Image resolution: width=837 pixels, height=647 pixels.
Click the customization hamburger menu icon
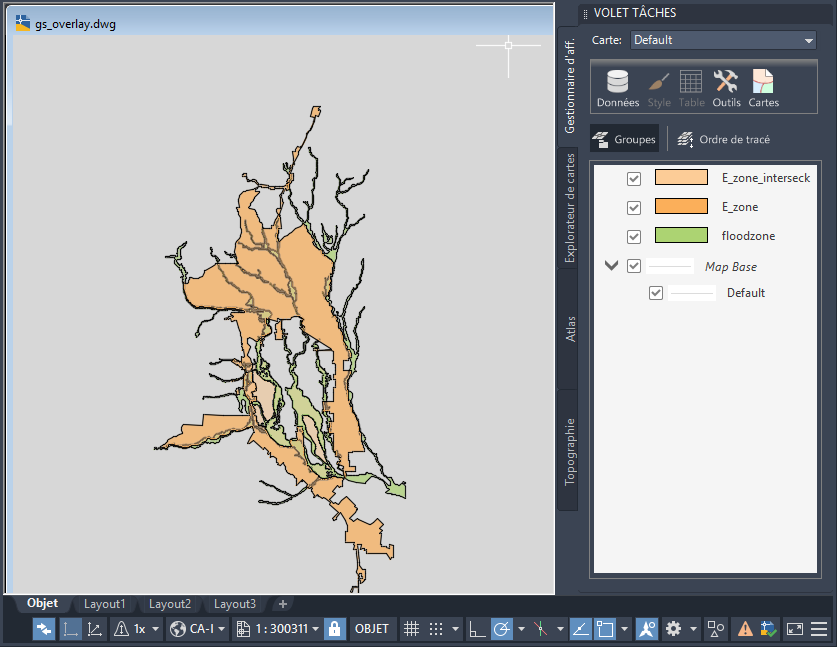[819, 629]
